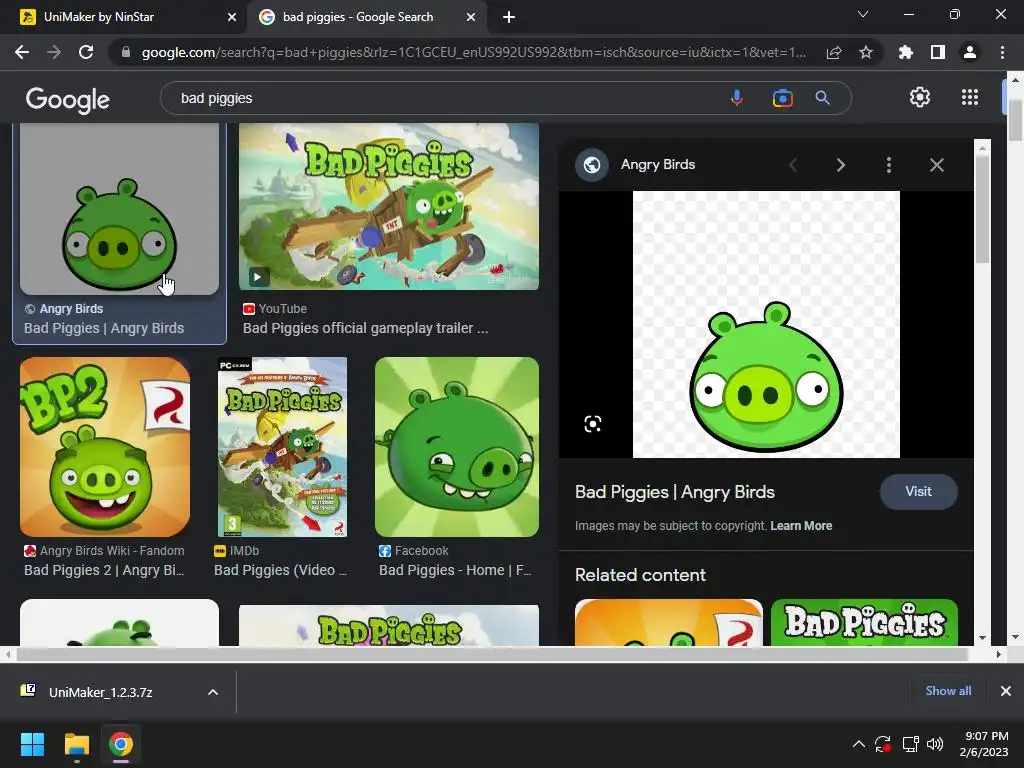Viewport: 1024px width, 768px height.
Task: Click the address bar URL
Action: coord(473,52)
